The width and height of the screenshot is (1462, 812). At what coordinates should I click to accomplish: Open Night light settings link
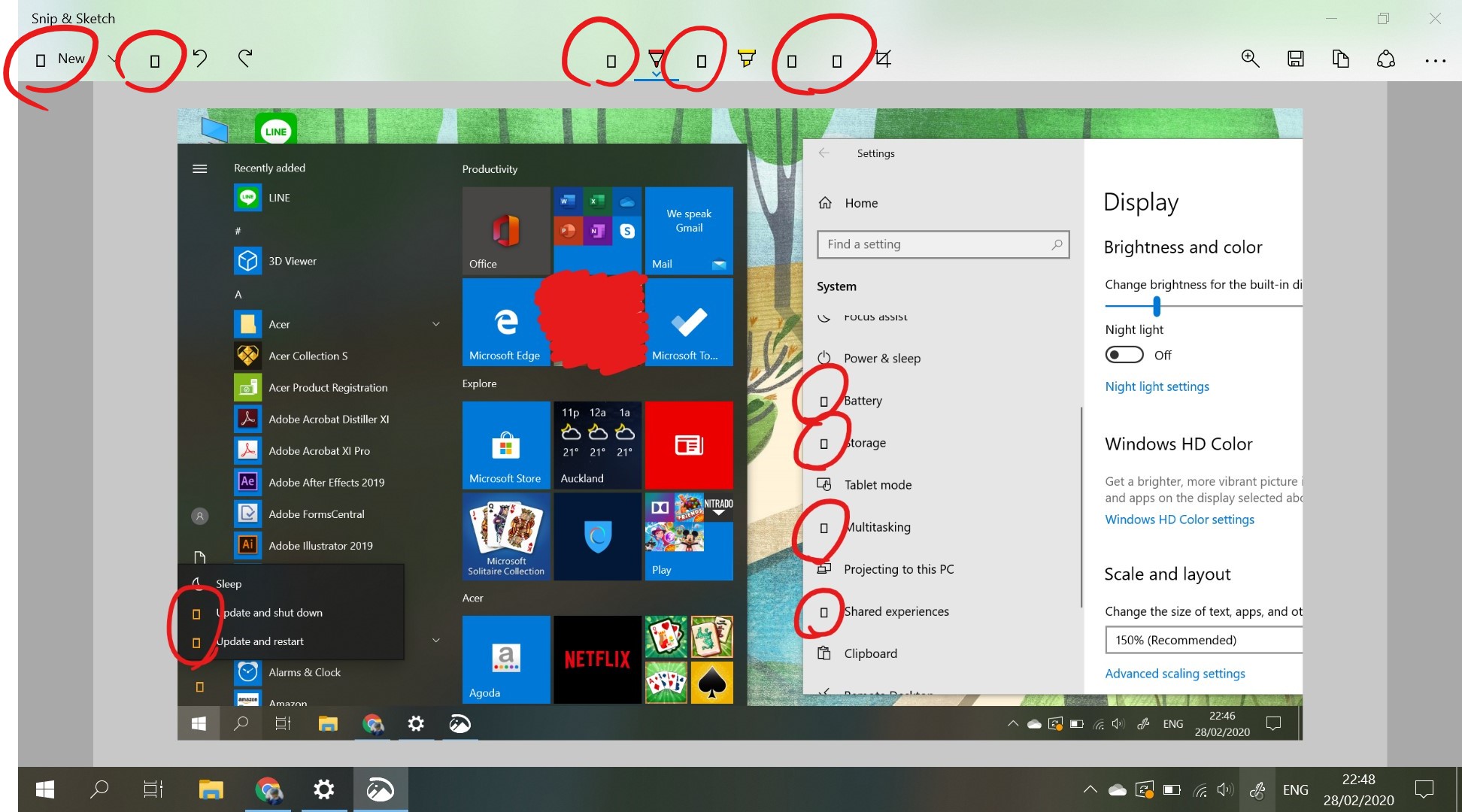coord(1157,386)
